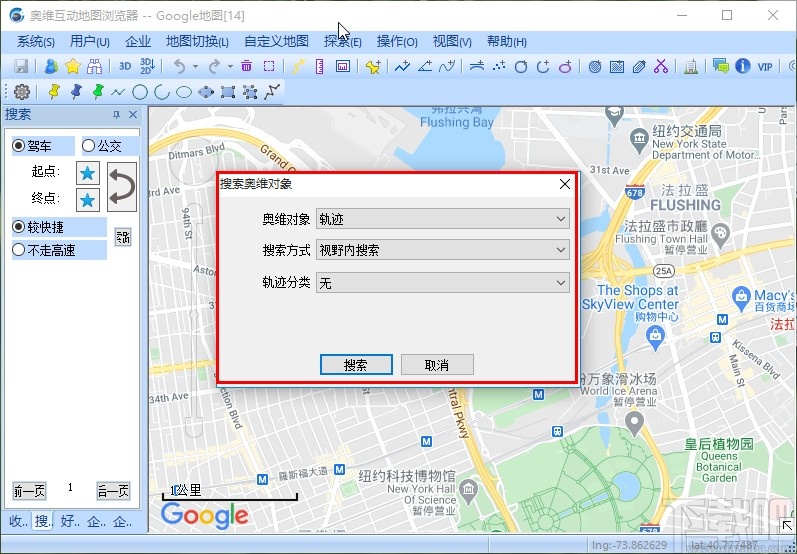Click the add polyline icon
The image size is (797, 554).
click(402, 66)
